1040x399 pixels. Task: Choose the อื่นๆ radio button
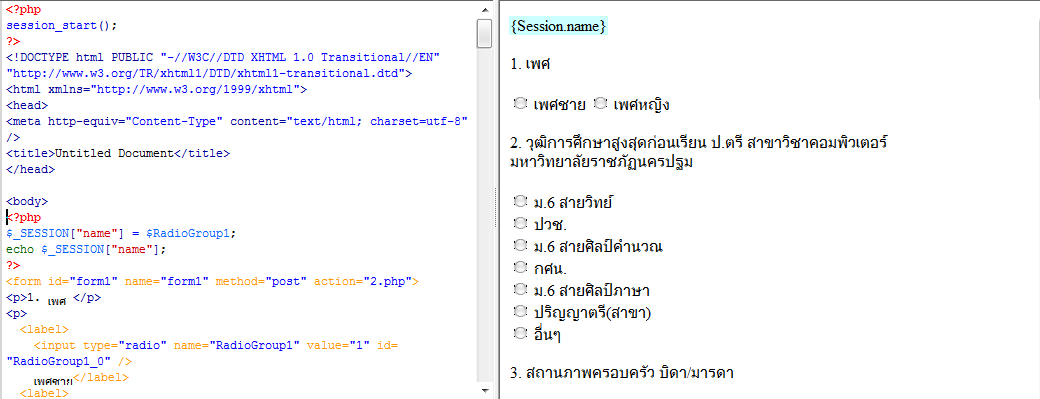point(521,333)
